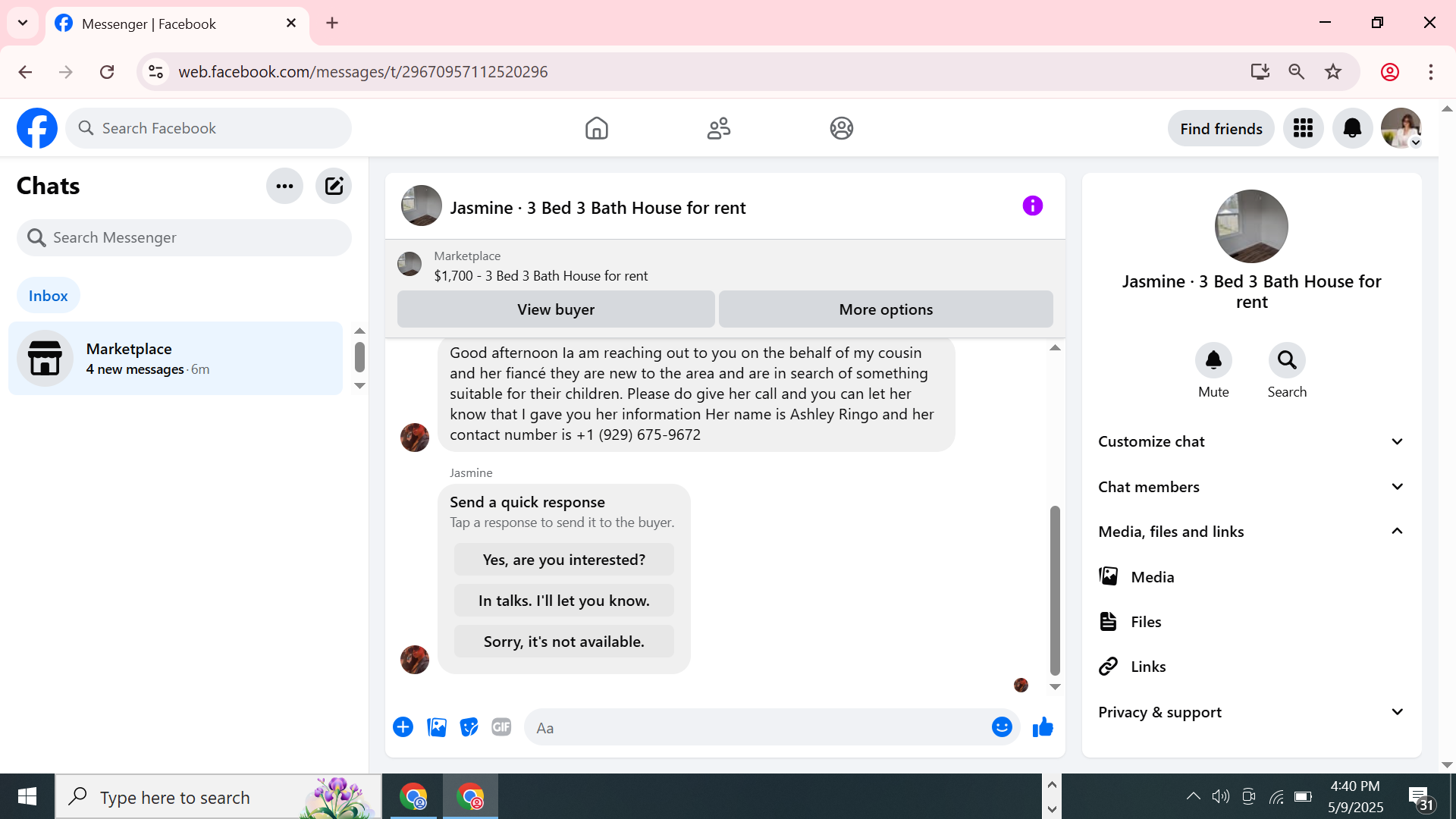
Task: Click the View buyer button
Action: coord(556,309)
